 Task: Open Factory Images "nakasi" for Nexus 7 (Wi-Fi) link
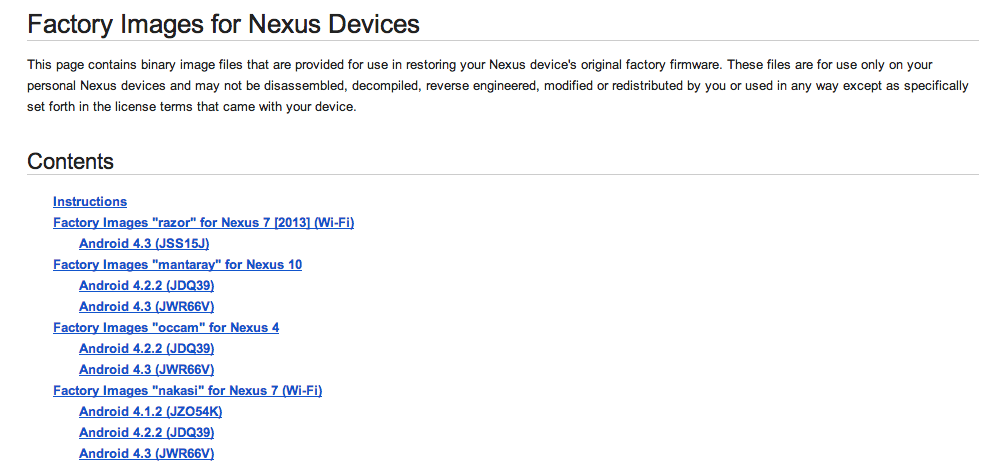(x=187, y=391)
